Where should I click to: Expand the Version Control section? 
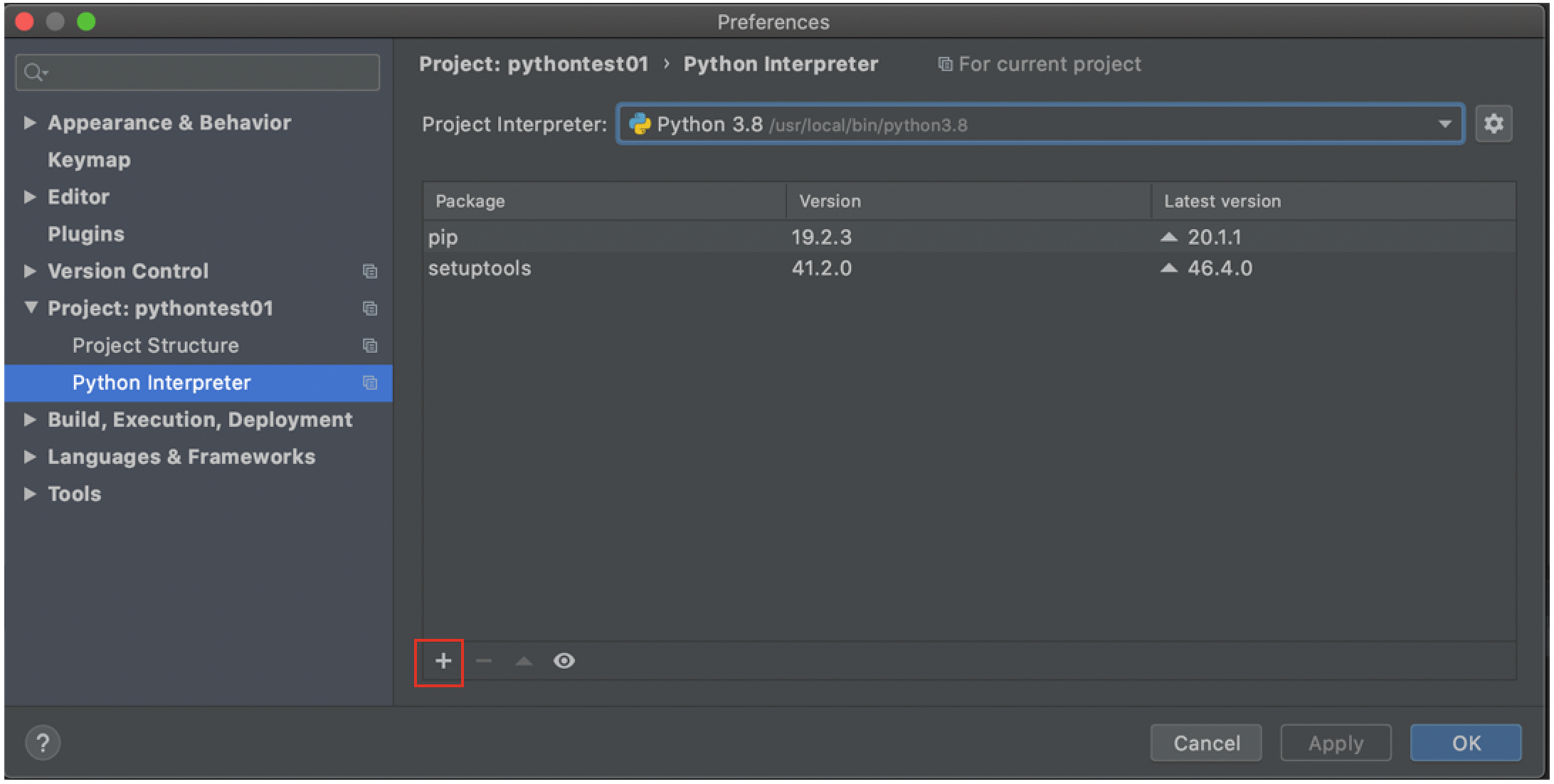(x=29, y=271)
